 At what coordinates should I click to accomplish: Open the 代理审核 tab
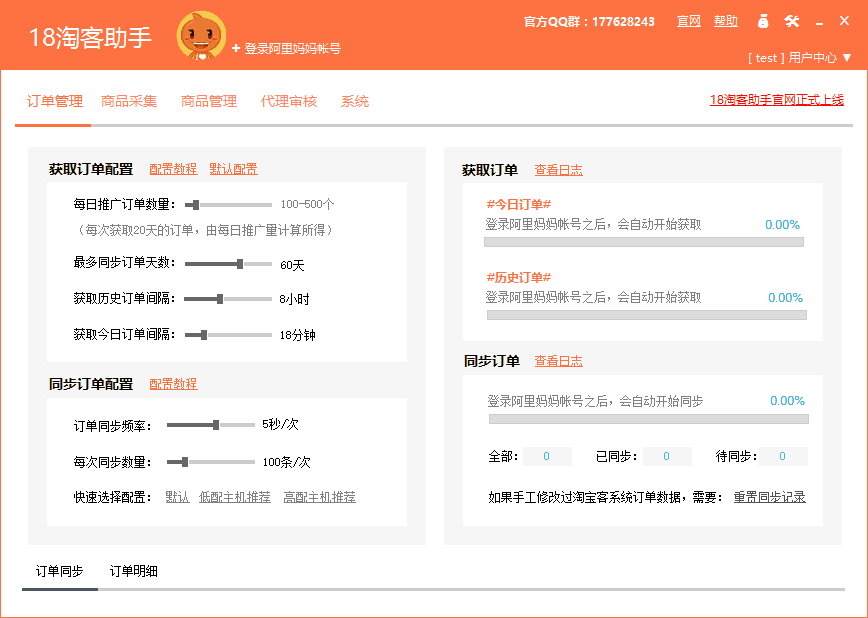(289, 101)
